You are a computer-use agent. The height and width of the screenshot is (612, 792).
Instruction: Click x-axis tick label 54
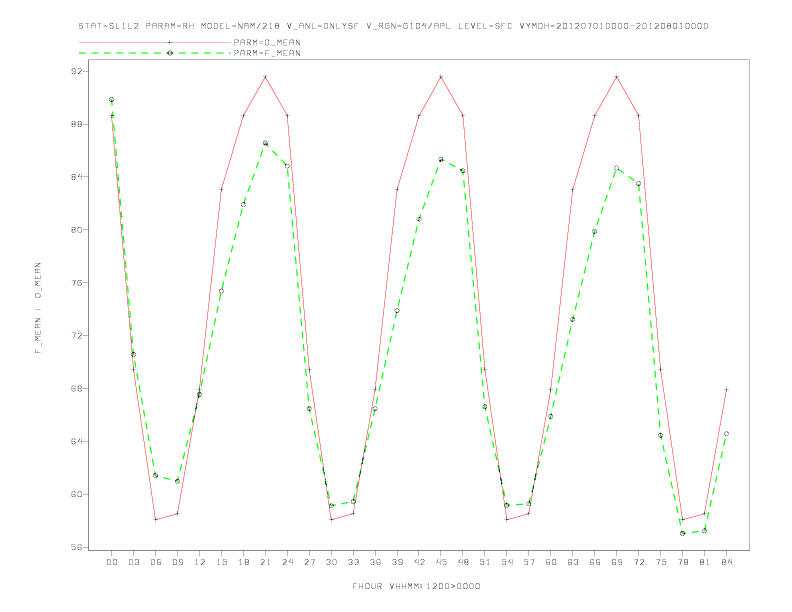click(x=507, y=562)
